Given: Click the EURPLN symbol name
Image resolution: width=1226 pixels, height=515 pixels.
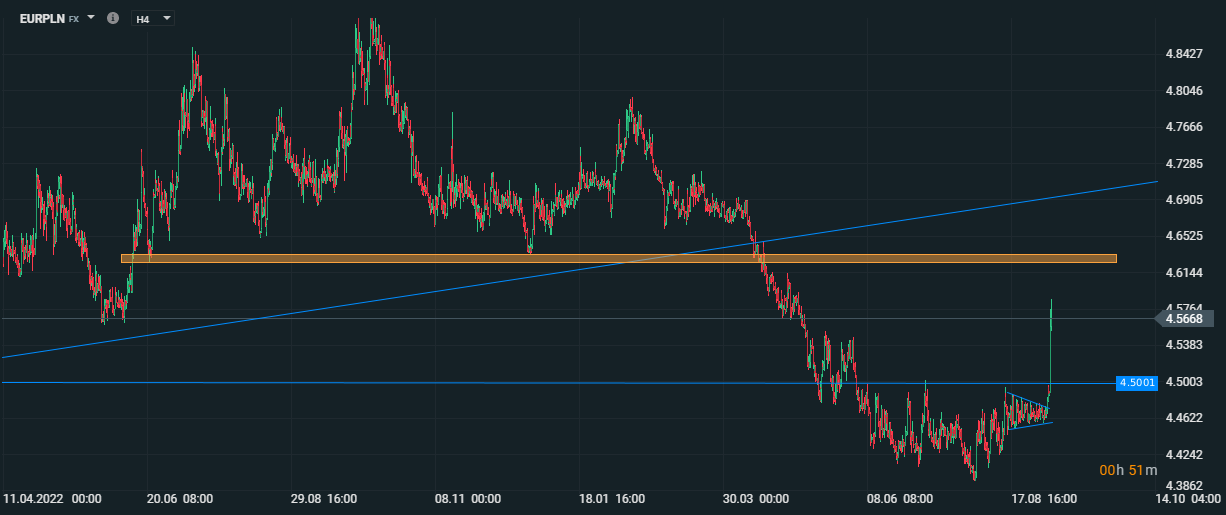Looking at the screenshot, I should pyautogui.click(x=41, y=18).
